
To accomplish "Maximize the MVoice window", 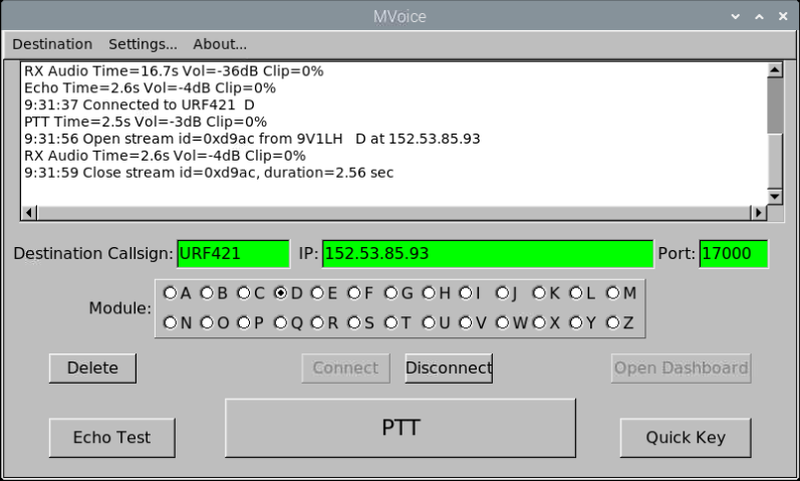I will (759, 16).
